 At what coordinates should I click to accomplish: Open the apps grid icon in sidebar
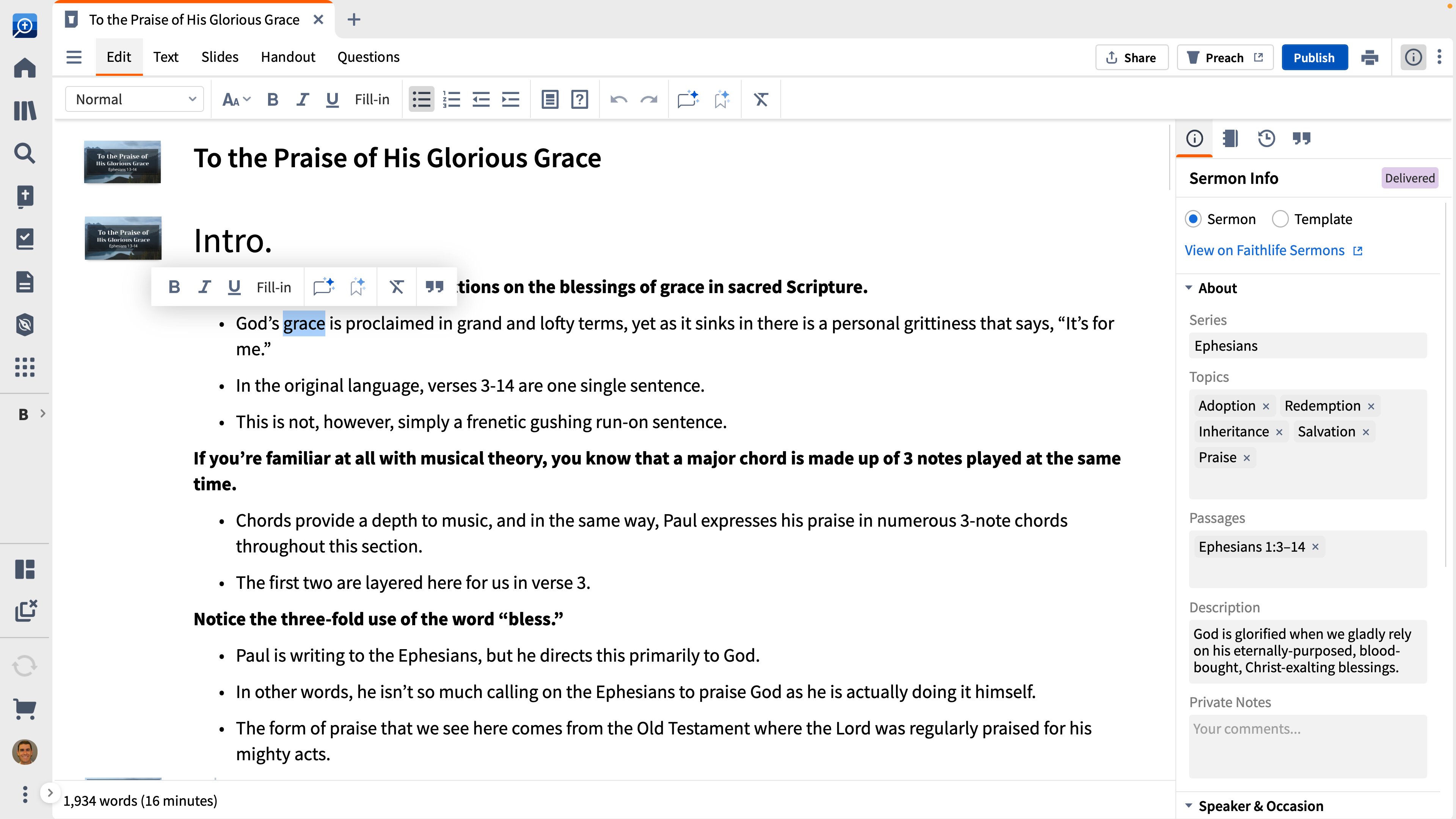(24, 367)
